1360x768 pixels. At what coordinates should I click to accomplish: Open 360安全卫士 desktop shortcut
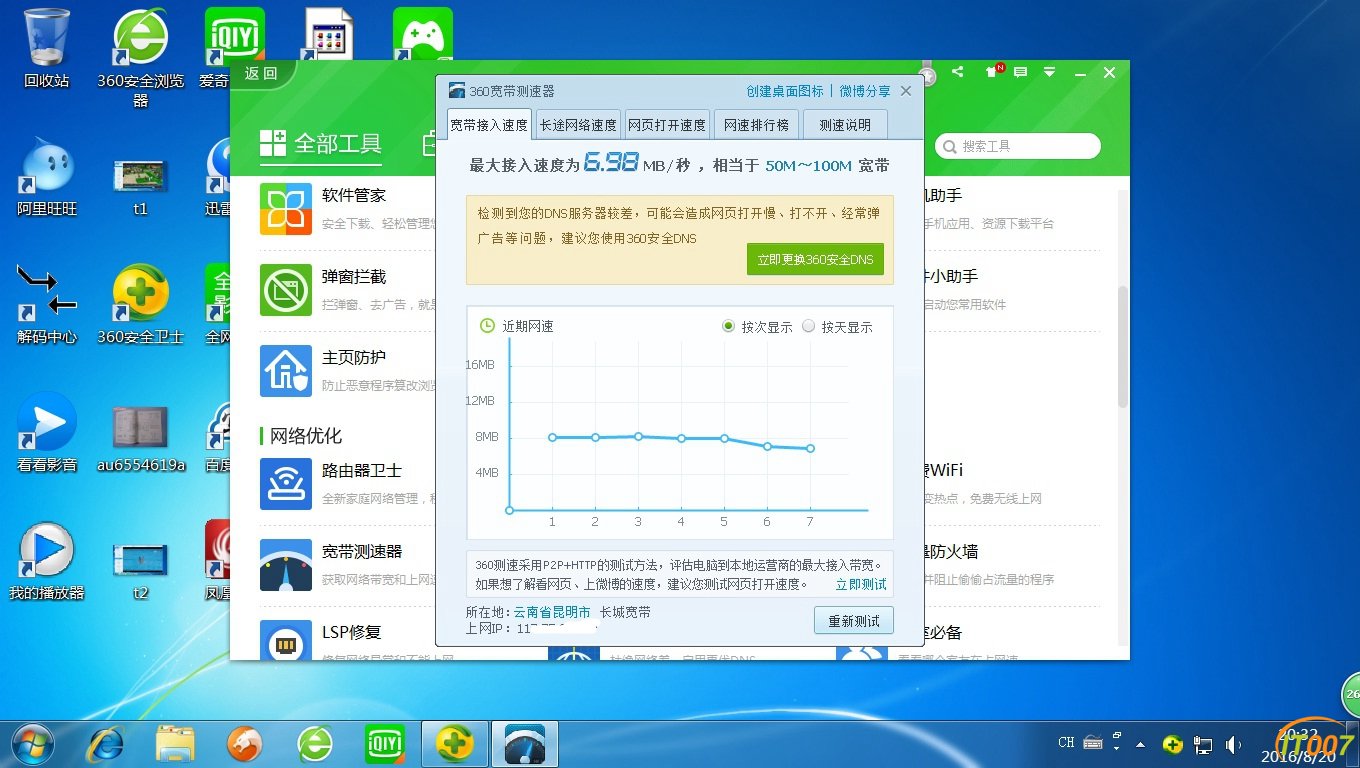140,305
